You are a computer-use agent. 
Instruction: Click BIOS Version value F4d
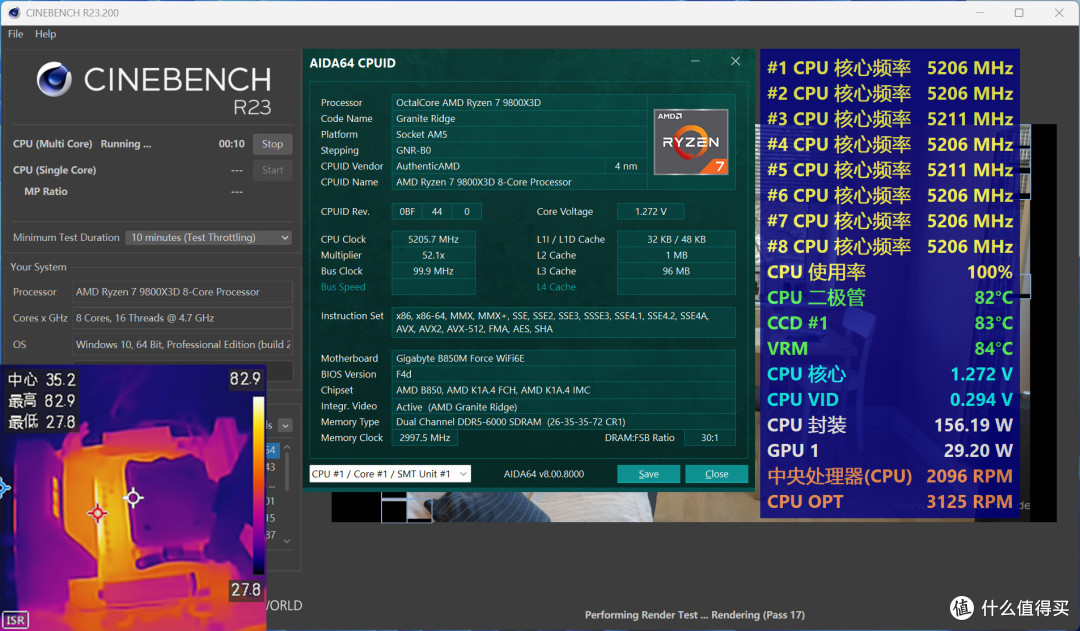404,374
